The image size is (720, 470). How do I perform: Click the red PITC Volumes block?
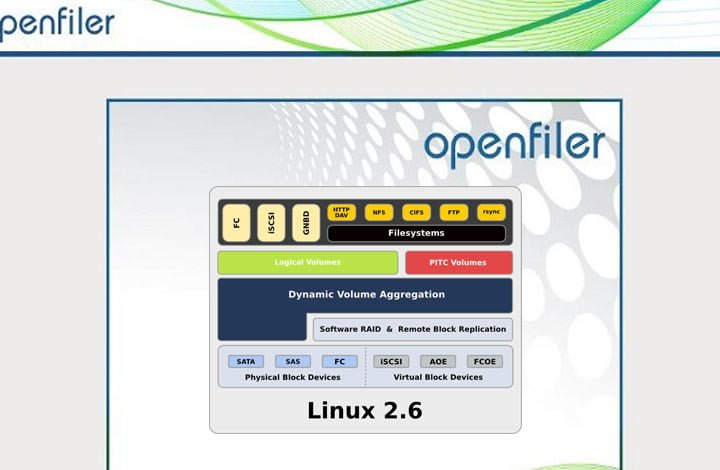click(459, 263)
